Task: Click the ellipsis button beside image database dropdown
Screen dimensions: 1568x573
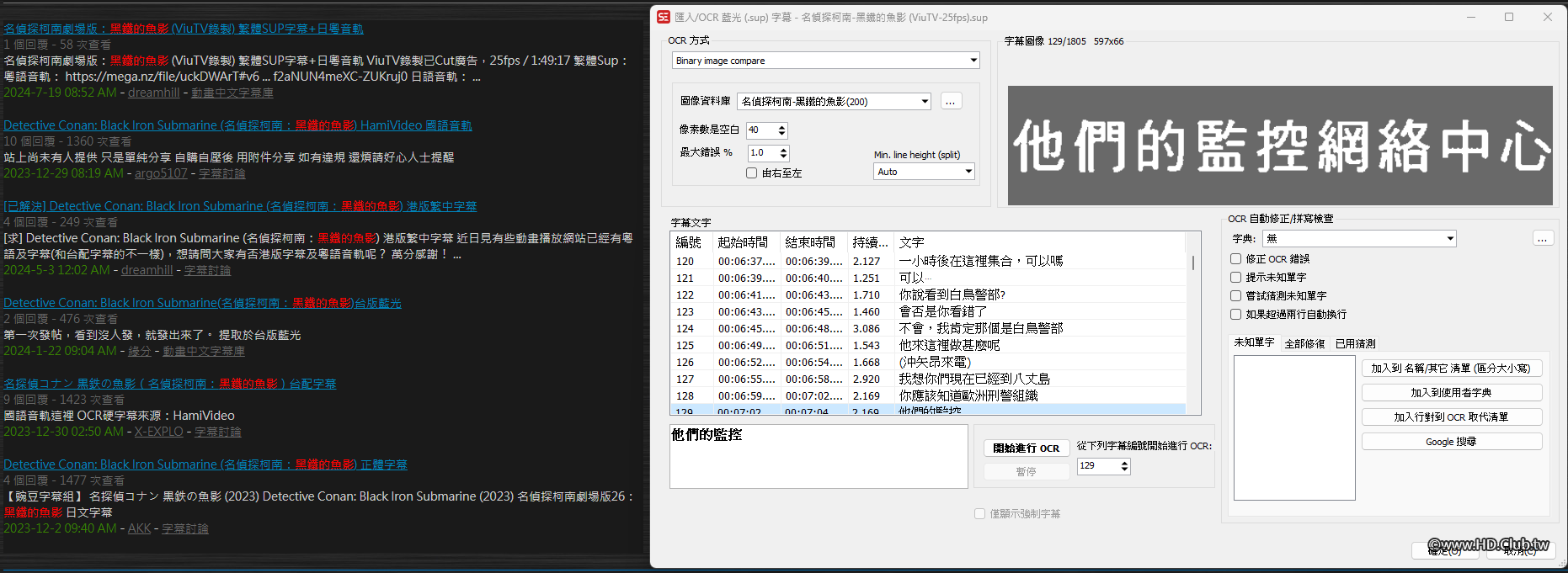Action: 951,101
